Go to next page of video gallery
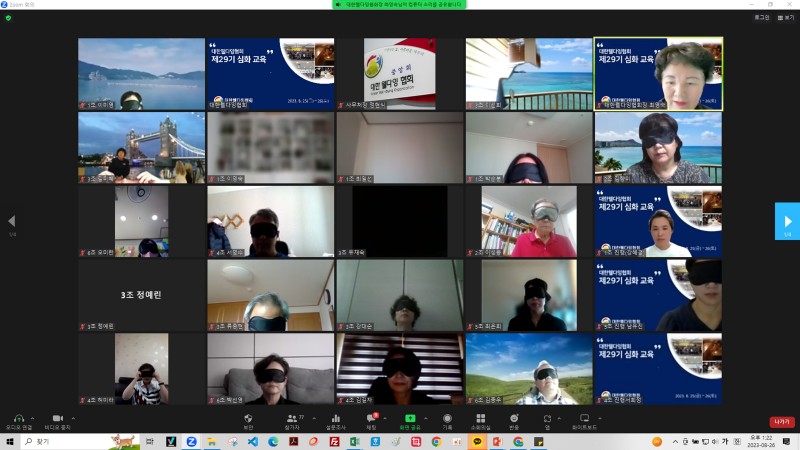The height and width of the screenshot is (450, 800). click(787, 221)
